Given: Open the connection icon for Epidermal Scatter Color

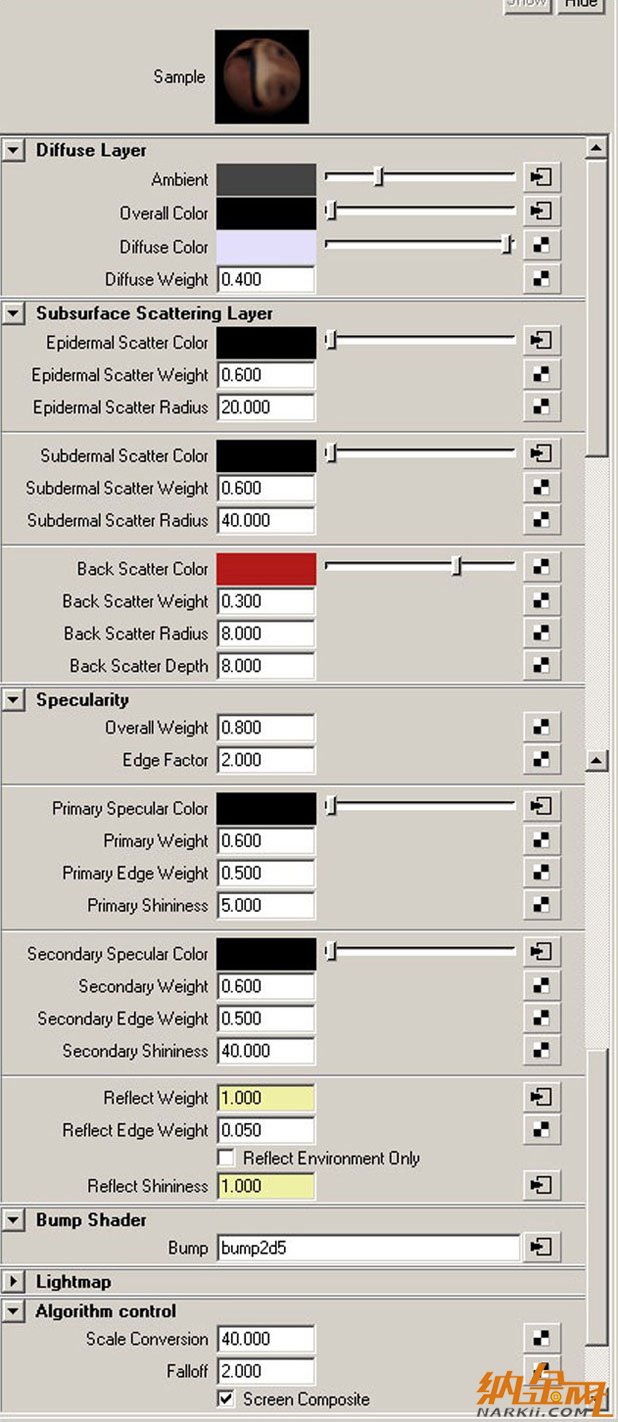Looking at the screenshot, I should point(542,341).
